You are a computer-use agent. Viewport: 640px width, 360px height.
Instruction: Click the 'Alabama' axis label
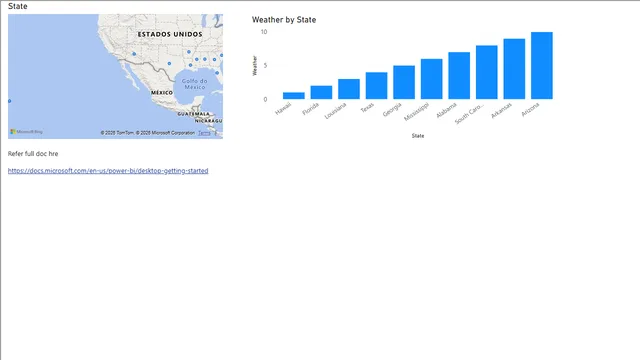[x=447, y=110]
